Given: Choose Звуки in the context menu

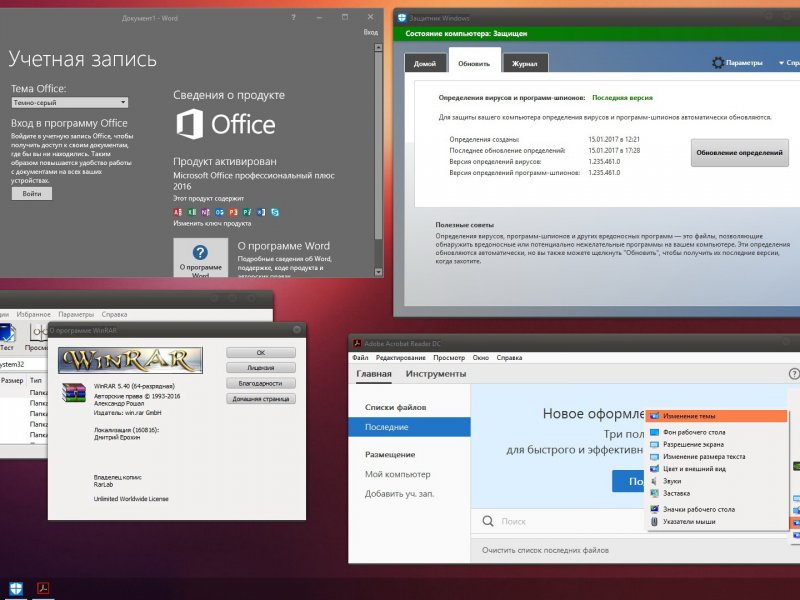Looking at the screenshot, I should [717, 481].
